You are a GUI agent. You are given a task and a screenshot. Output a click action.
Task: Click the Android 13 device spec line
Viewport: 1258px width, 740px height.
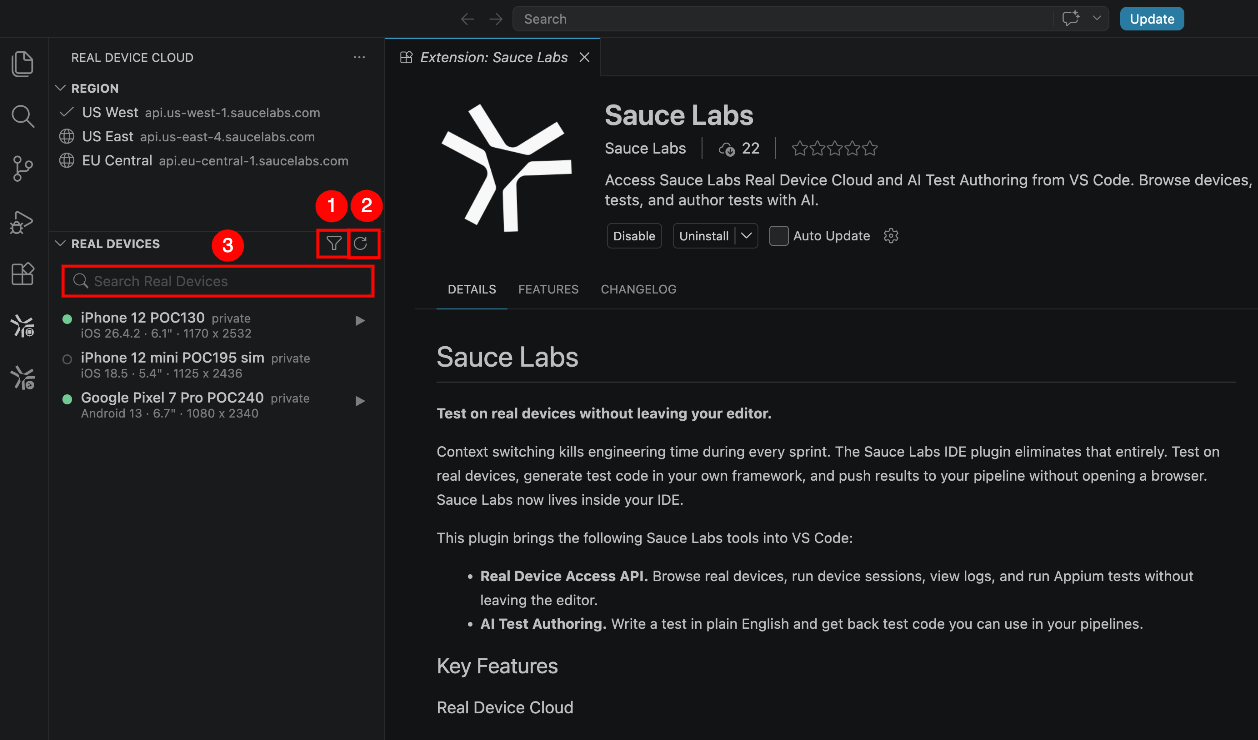[x=170, y=414]
